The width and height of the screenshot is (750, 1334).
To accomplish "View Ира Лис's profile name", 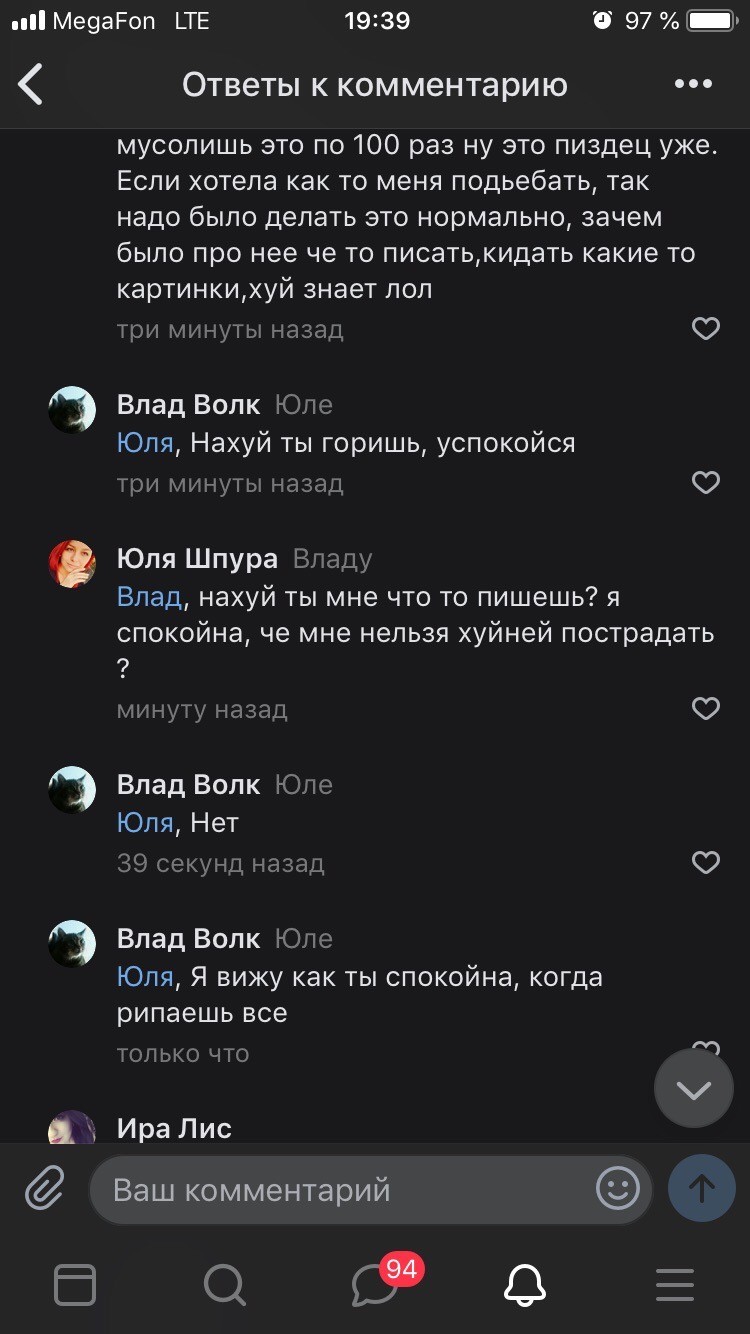I will pos(173,1128).
